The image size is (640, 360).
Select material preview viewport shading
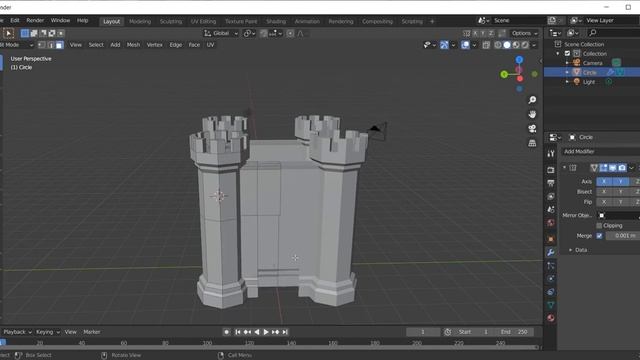point(516,45)
